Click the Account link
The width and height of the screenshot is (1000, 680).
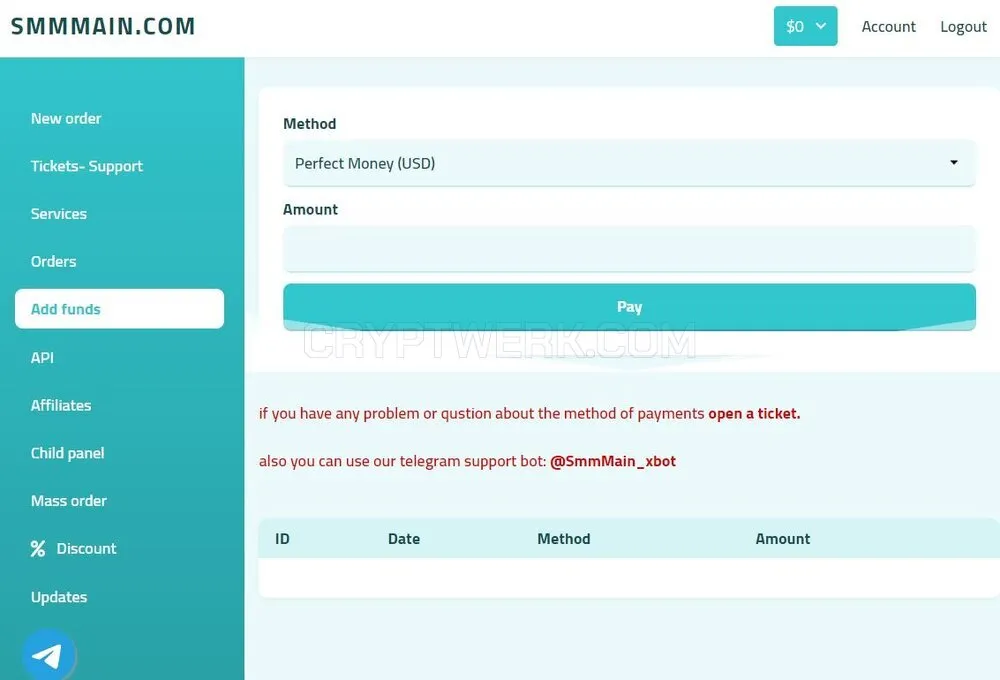click(888, 27)
